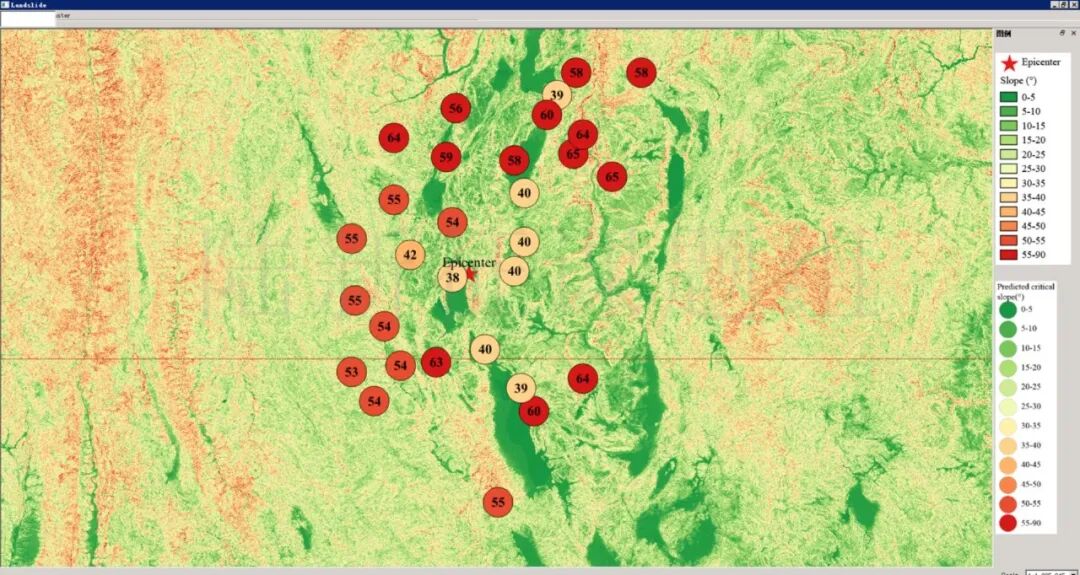Select the map marker labeled 53
The width and height of the screenshot is (1080, 575).
[351, 372]
